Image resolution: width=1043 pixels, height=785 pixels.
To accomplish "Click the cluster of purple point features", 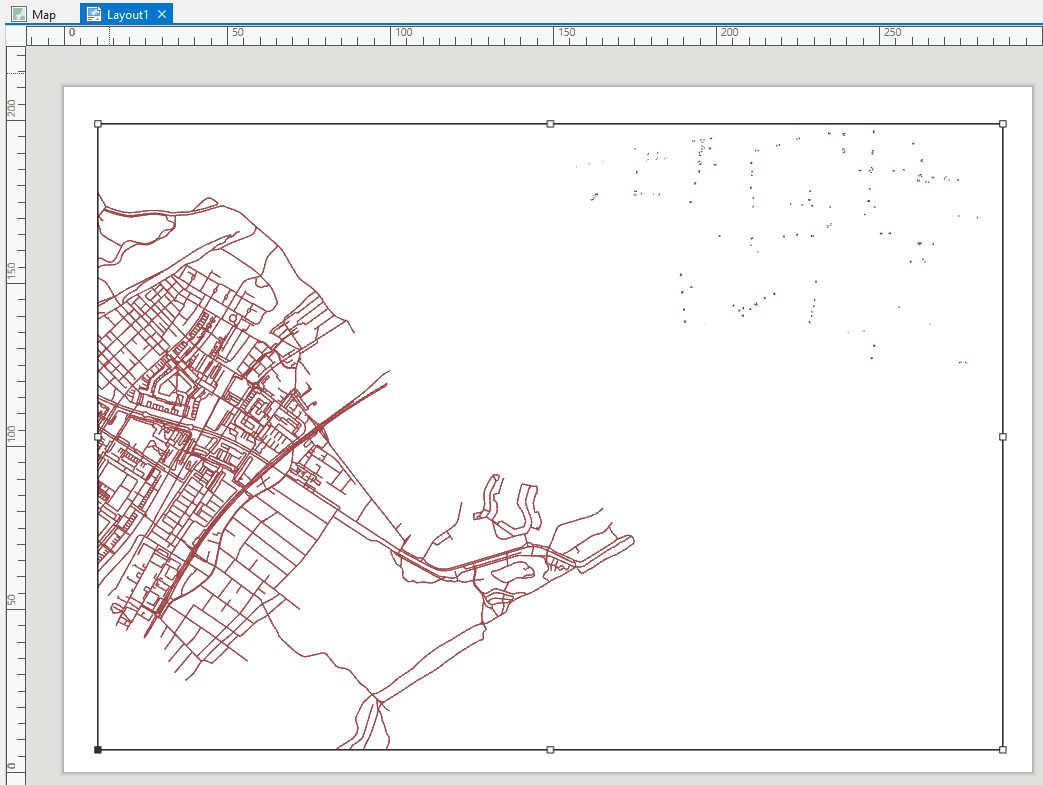I will click(790, 230).
